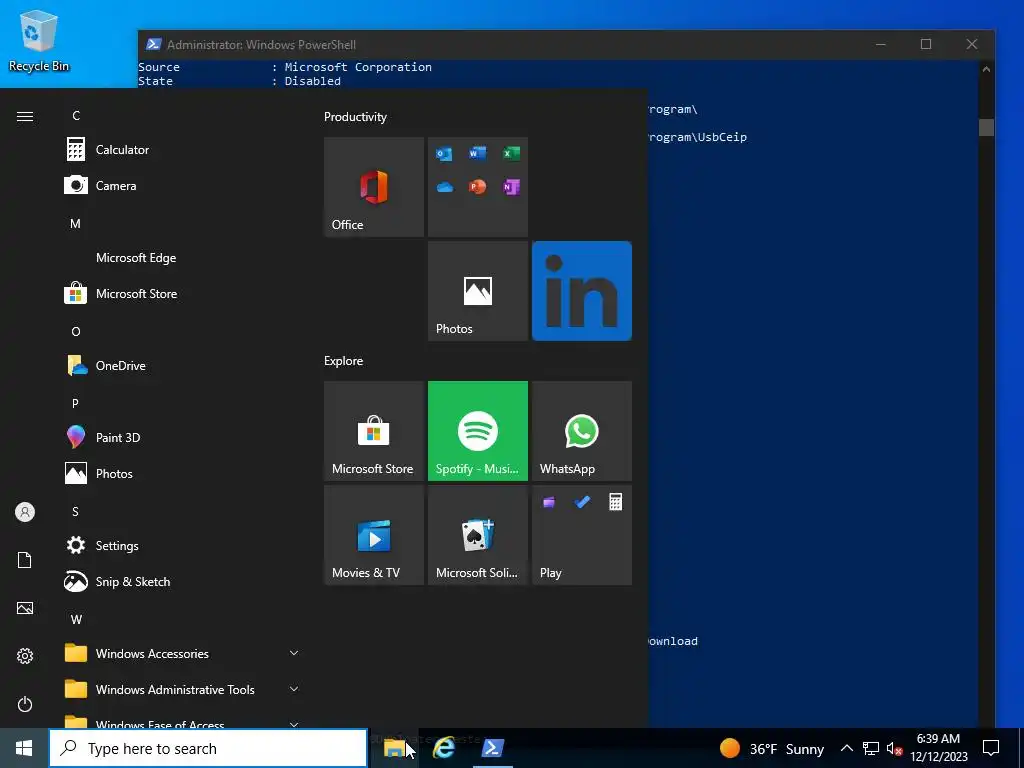1024x768 pixels.
Task: Expand the Windows Accessories folder
Action: [181, 653]
